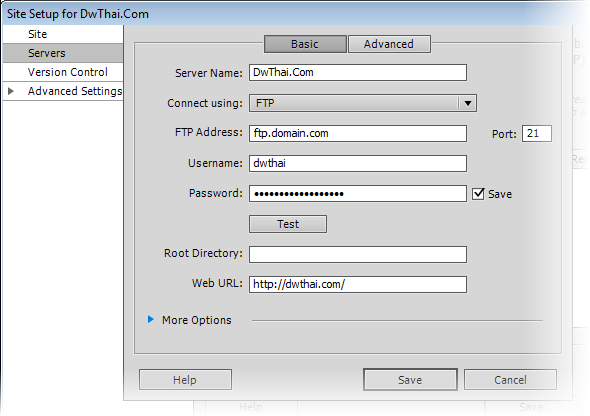
Task: Click the Save button
Action: [x=410, y=380]
